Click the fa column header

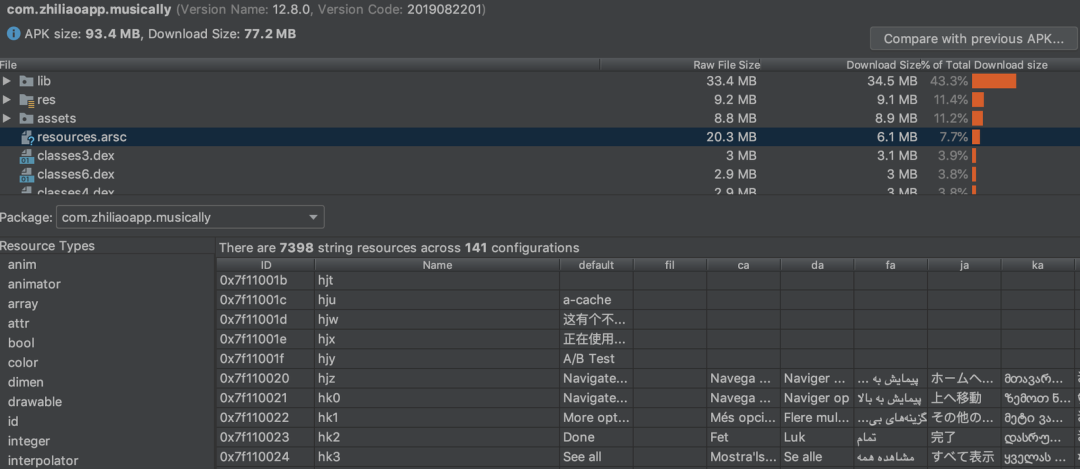[x=891, y=265]
